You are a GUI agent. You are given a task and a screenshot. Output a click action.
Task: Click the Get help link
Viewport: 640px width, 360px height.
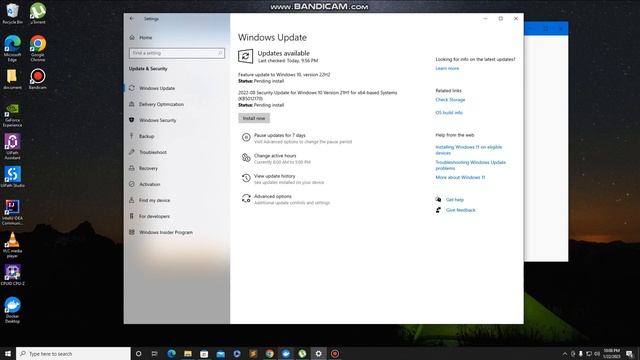click(x=455, y=200)
